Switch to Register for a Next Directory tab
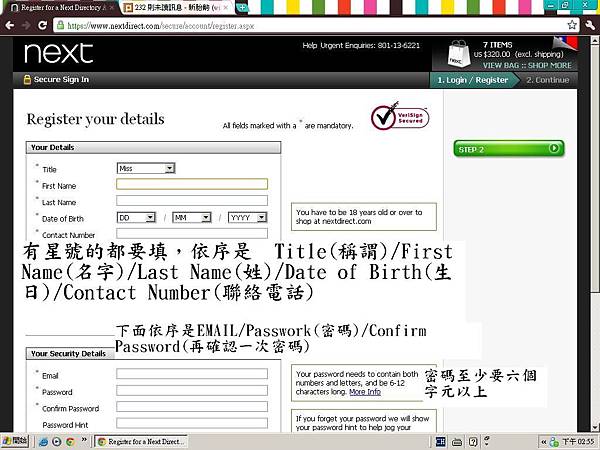This screenshot has width=600, height=450. pos(60,7)
